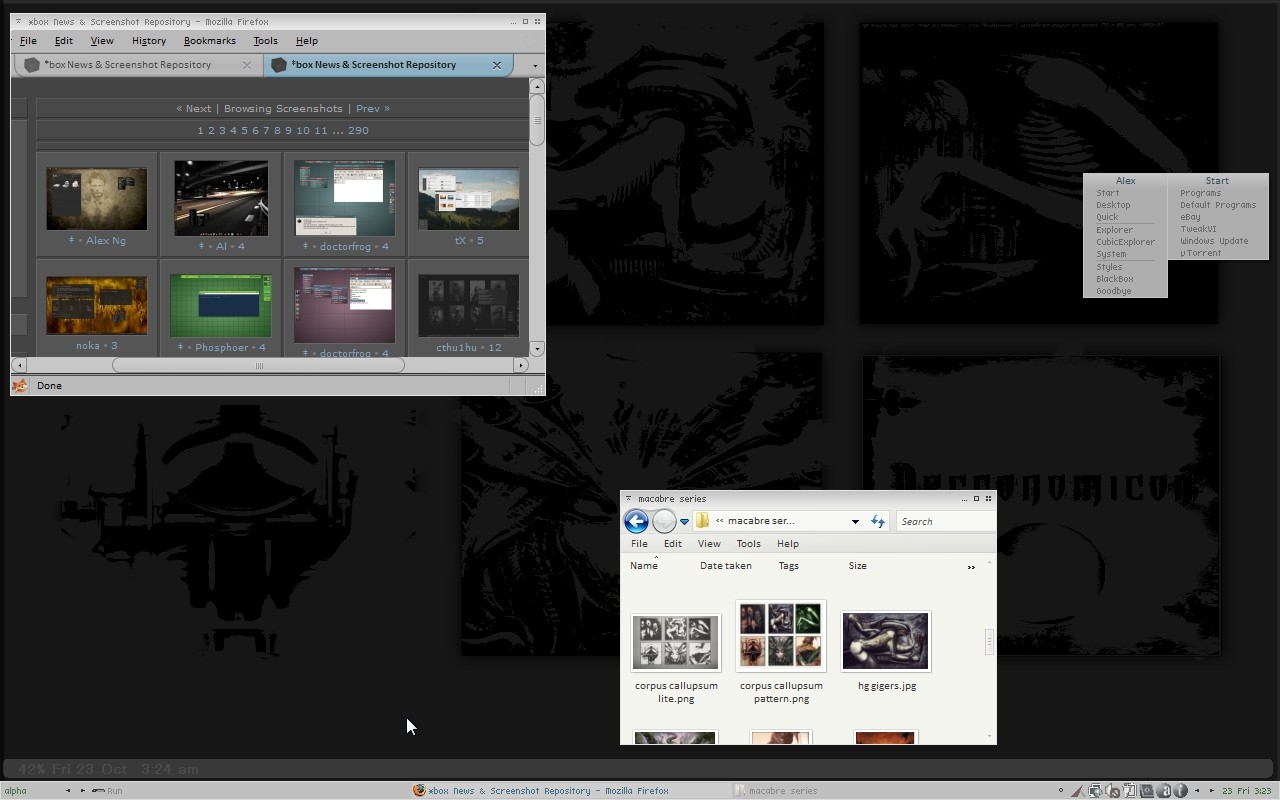Screen dimensions: 1280x800
Task: Select µTorrent menu entry
Action: 1200,253
